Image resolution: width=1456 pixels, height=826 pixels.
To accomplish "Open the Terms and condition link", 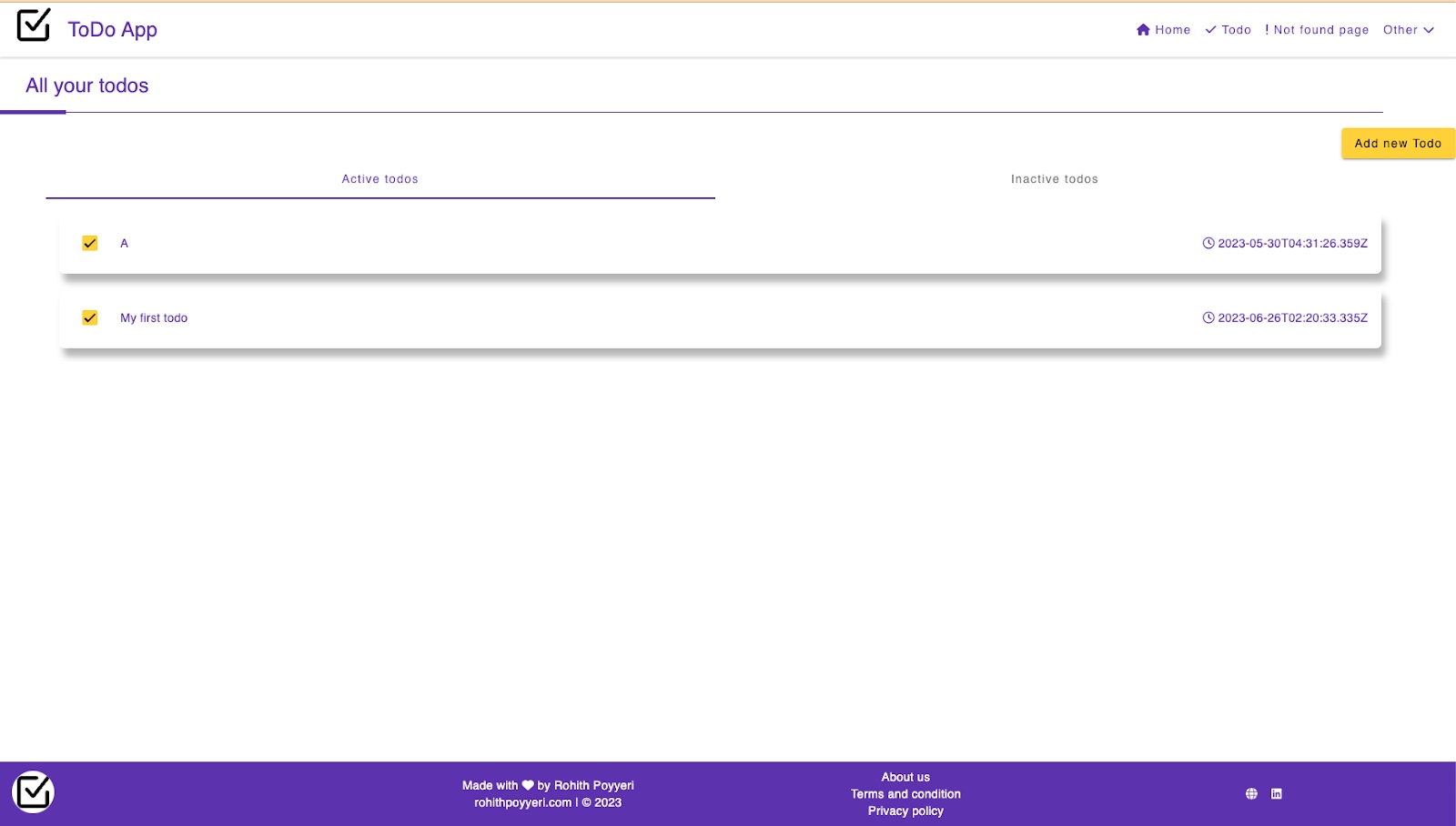I will click(x=905, y=794).
